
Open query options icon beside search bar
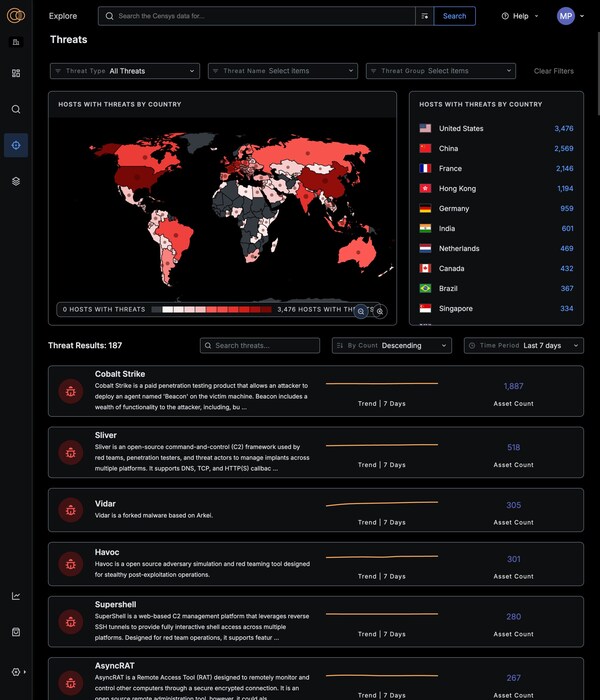click(x=425, y=16)
